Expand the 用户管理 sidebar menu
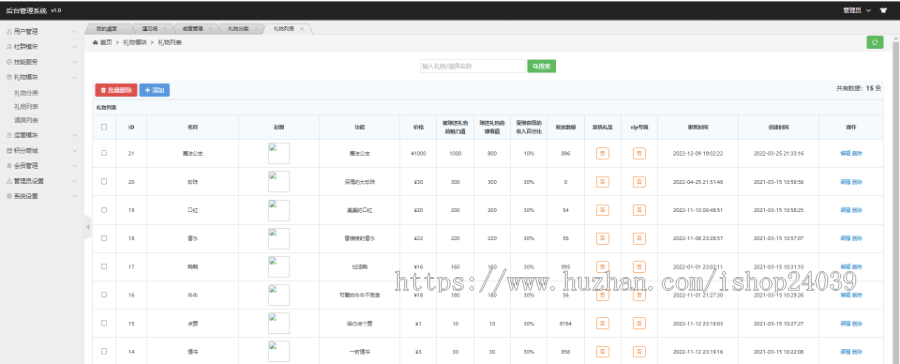900x364 pixels. pos(41,32)
